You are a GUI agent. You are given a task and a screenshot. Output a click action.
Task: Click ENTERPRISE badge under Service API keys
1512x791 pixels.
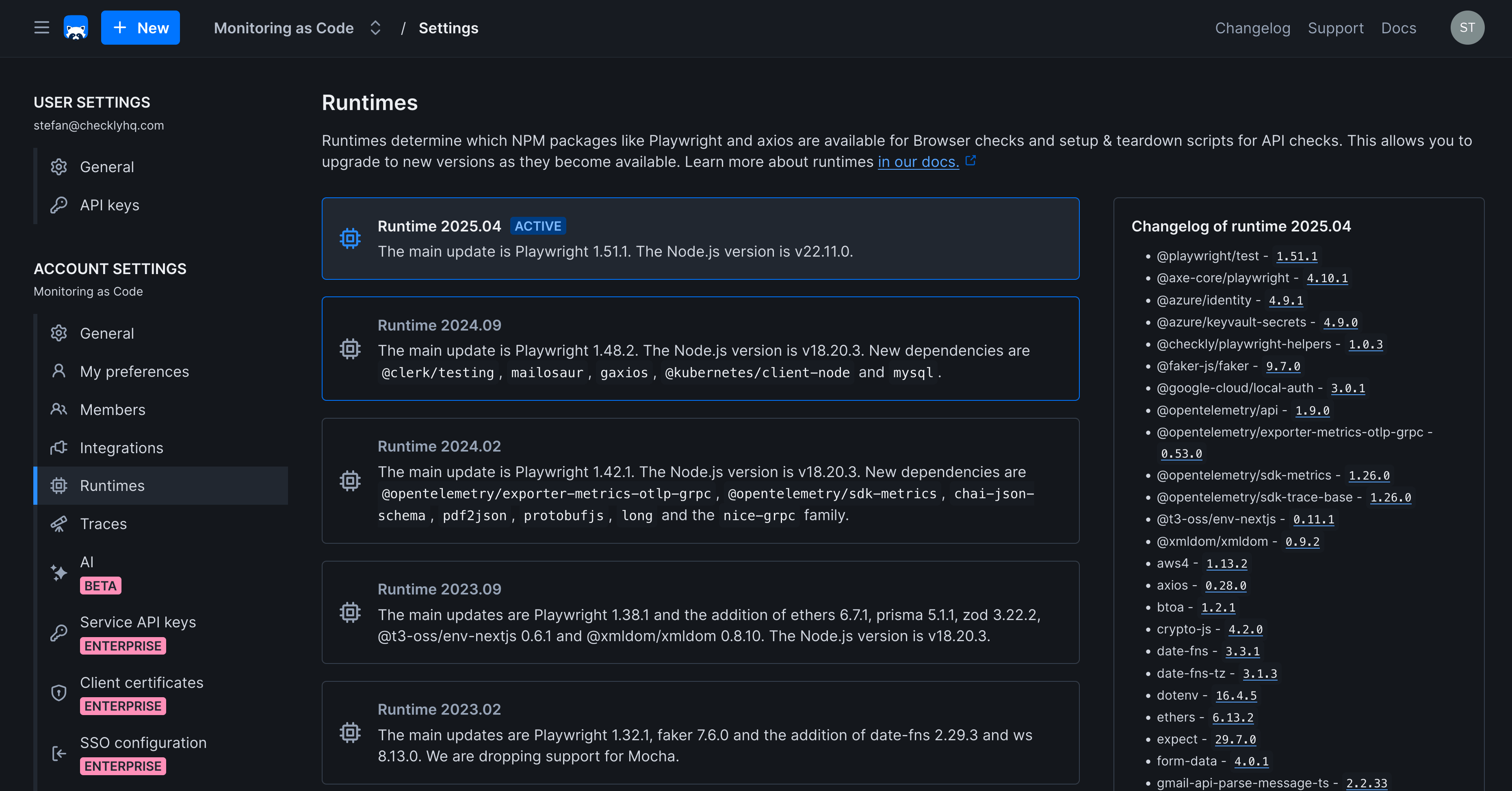pos(123,646)
